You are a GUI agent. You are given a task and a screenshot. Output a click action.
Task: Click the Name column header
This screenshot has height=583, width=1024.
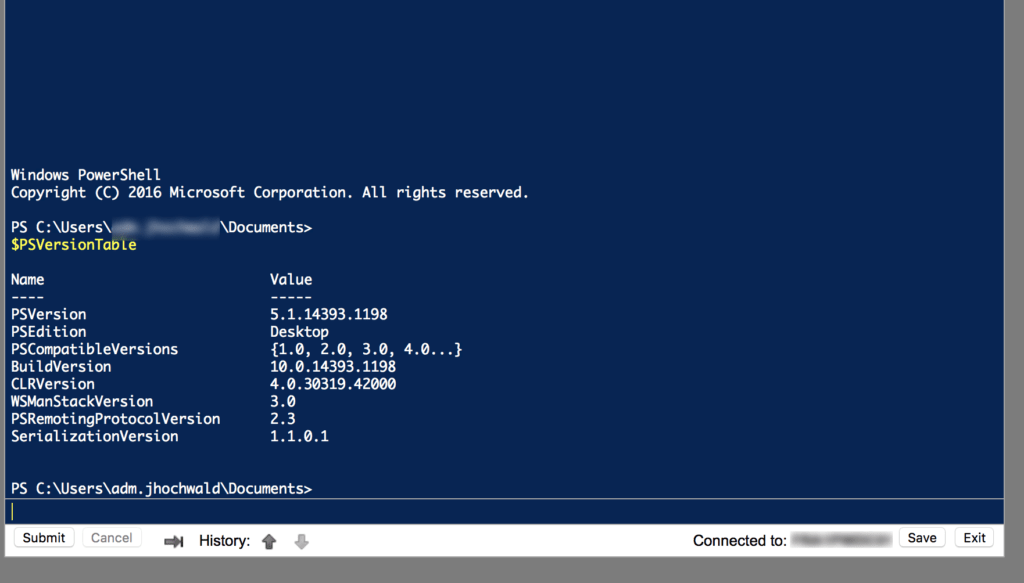27,279
